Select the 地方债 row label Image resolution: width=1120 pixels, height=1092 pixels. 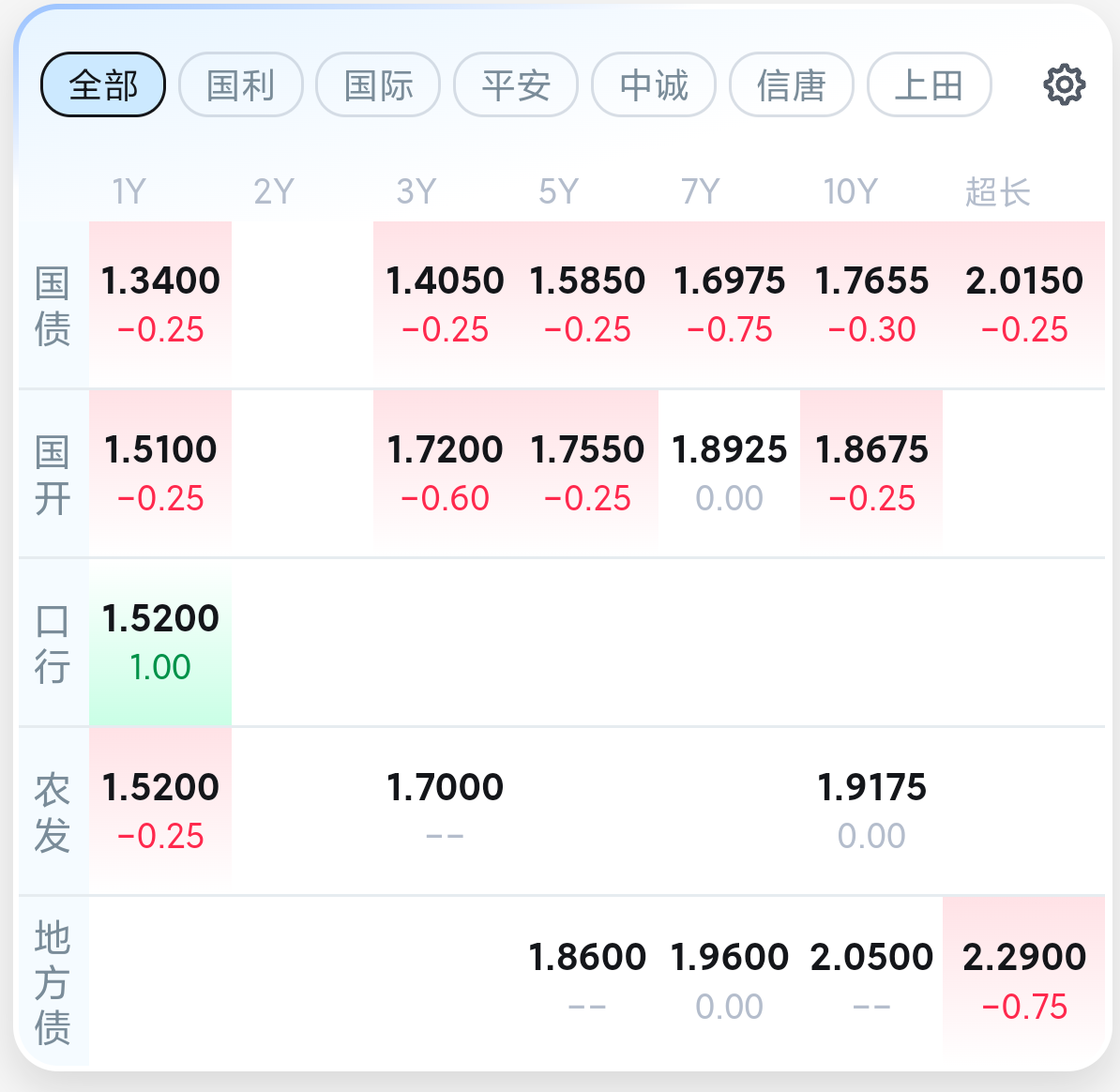(53, 981)
